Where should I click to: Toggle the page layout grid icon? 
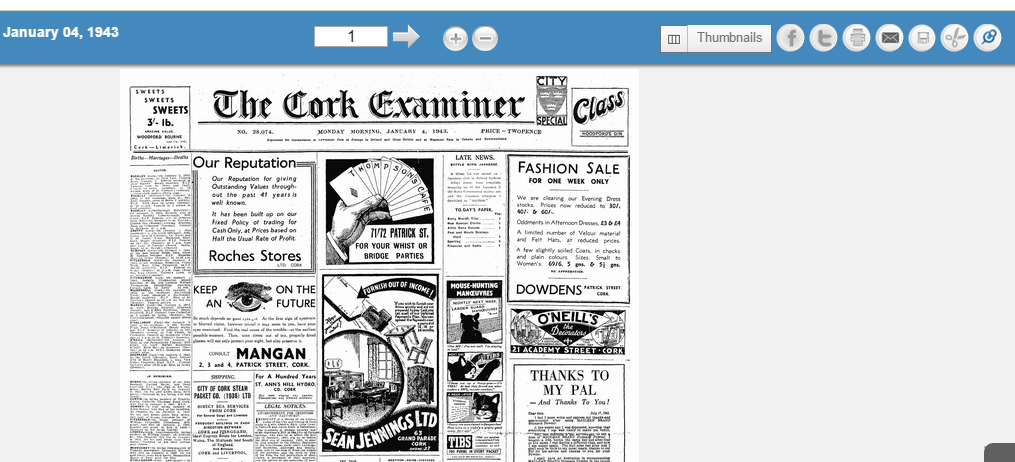[674, 39]
